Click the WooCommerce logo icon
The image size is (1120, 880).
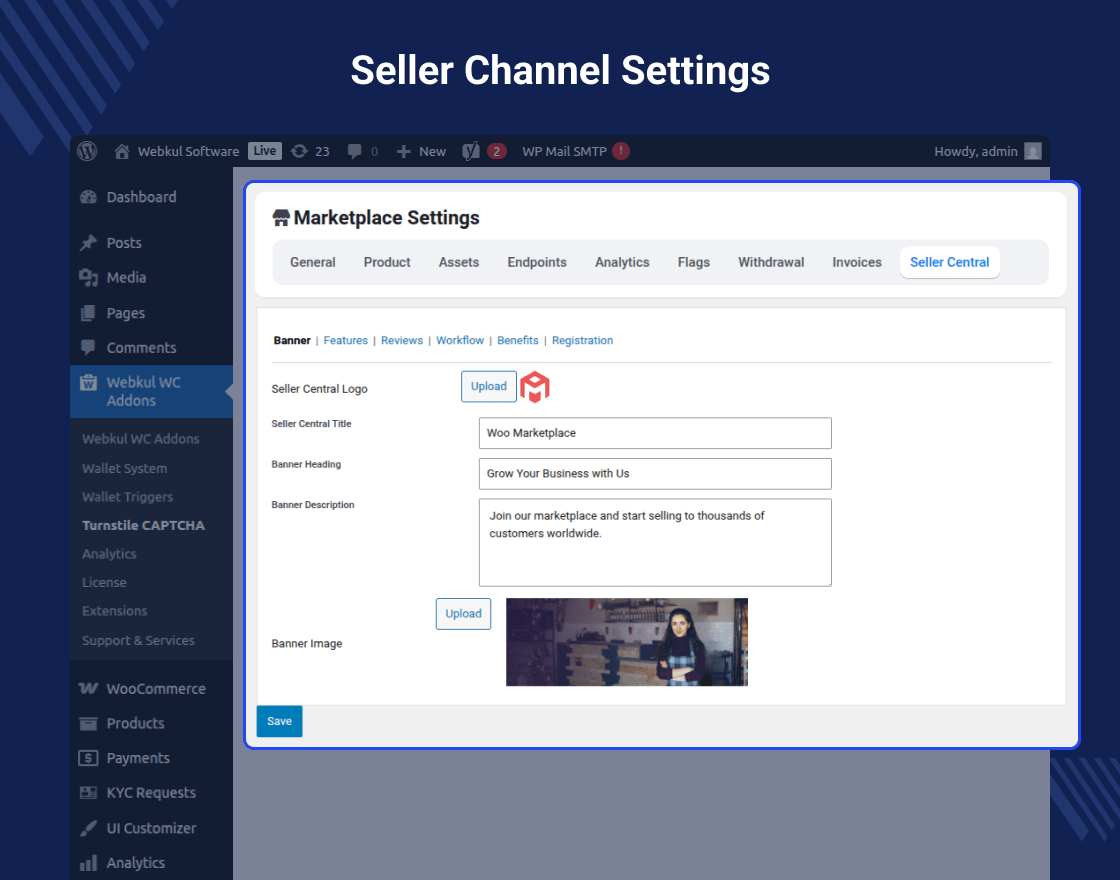coord(89,689)
